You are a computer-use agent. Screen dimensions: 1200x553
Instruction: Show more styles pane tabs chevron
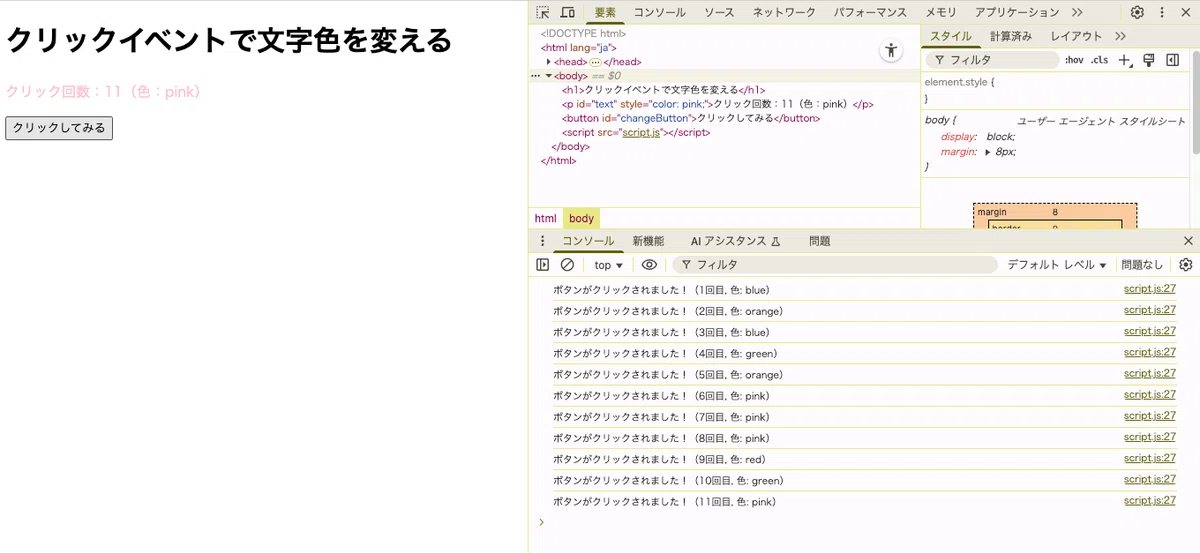1120,36
